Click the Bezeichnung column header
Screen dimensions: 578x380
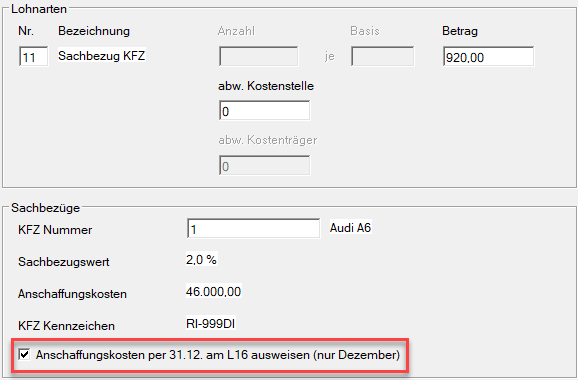[x=94, y=31]
